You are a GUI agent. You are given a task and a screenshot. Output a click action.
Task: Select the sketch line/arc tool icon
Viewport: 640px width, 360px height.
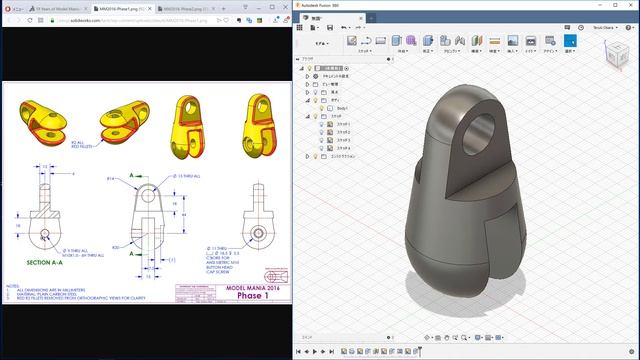click(x=366, y=40)
